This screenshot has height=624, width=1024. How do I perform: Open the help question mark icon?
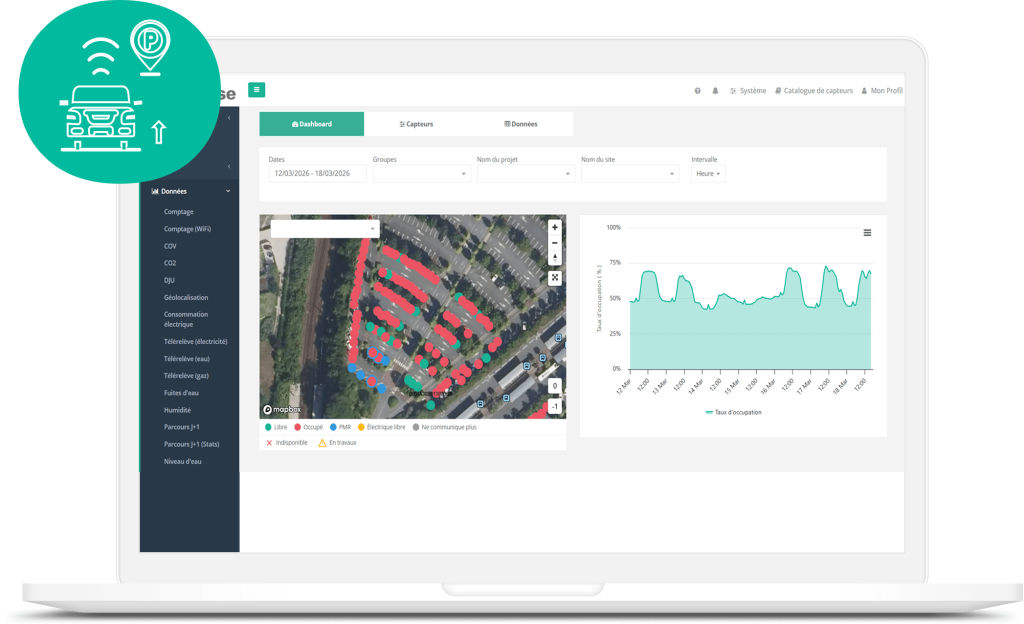(x=698, y=91)
